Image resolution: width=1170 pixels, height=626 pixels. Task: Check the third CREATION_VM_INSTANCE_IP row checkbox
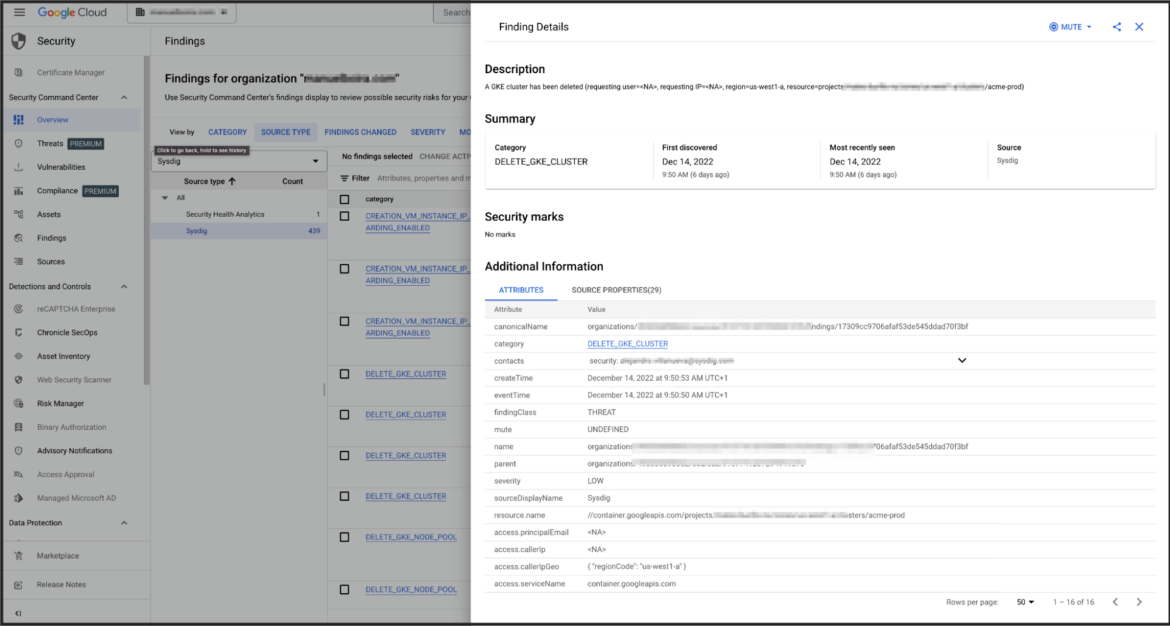(x=345, y=322)
